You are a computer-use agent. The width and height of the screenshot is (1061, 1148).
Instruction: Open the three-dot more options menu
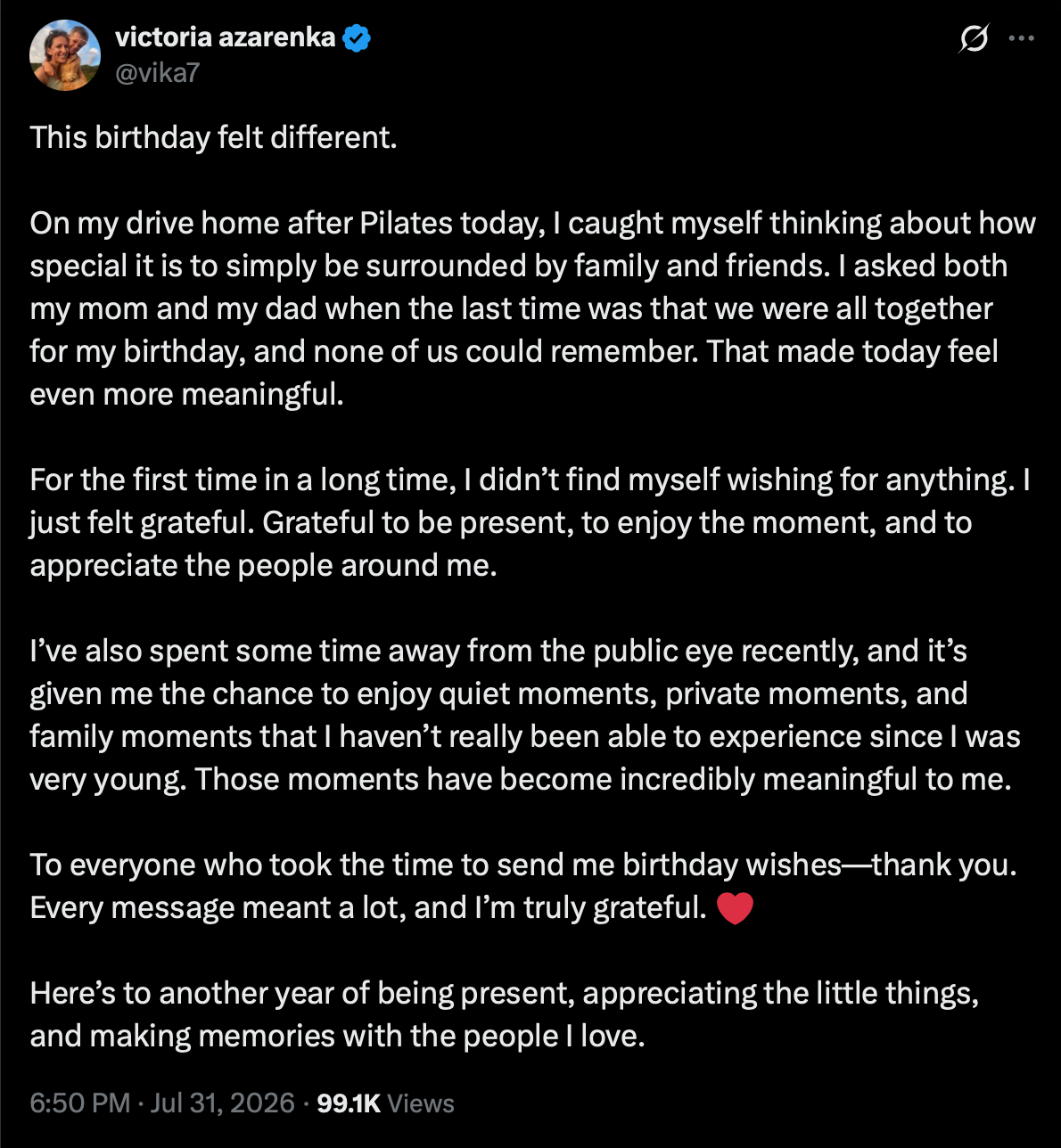coord(1022,38)
